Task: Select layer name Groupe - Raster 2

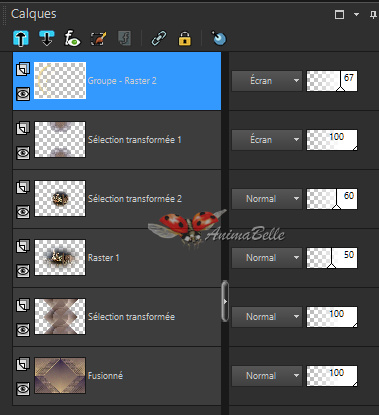Action: click(x=122, y=81)
